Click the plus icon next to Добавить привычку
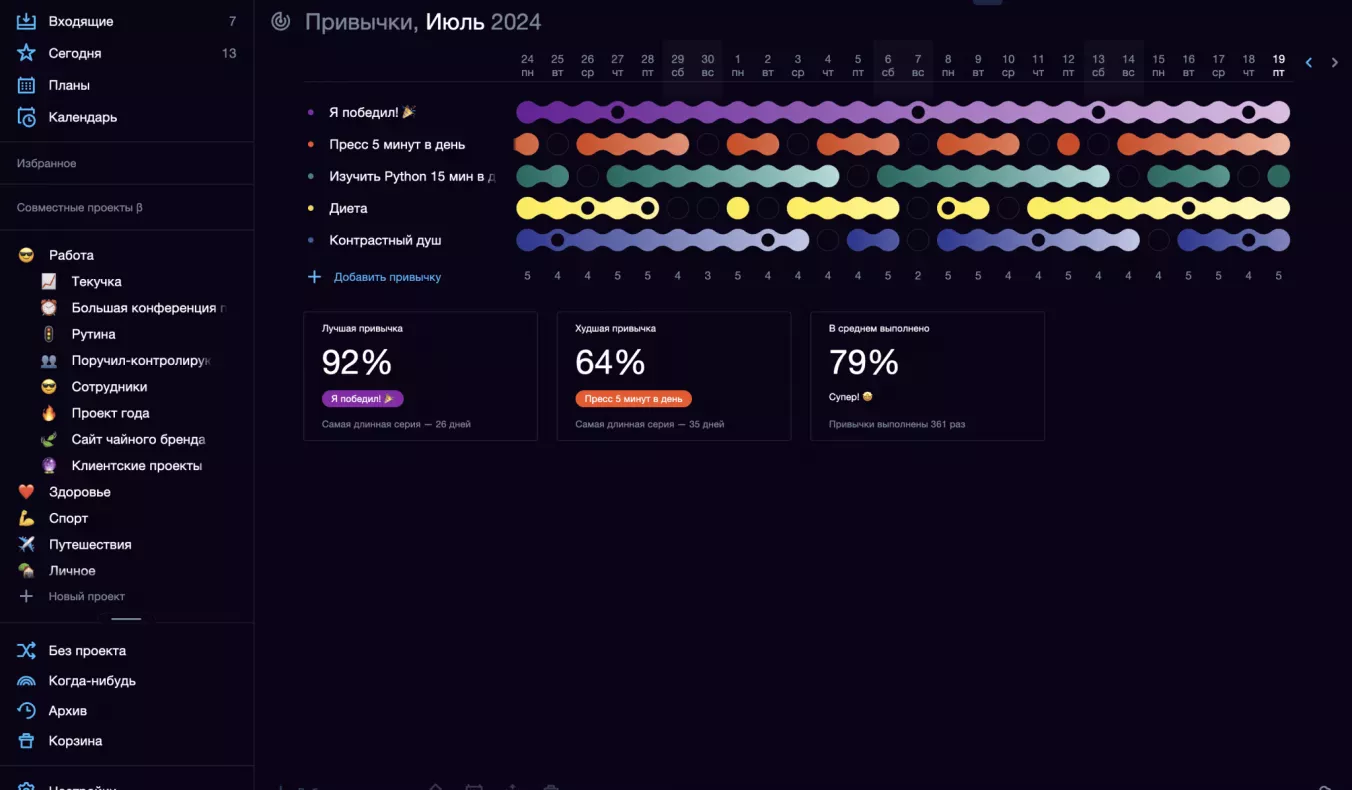The height and width of the screenshot is (790, 1352). pyautogui.click(x=314, y=277)
